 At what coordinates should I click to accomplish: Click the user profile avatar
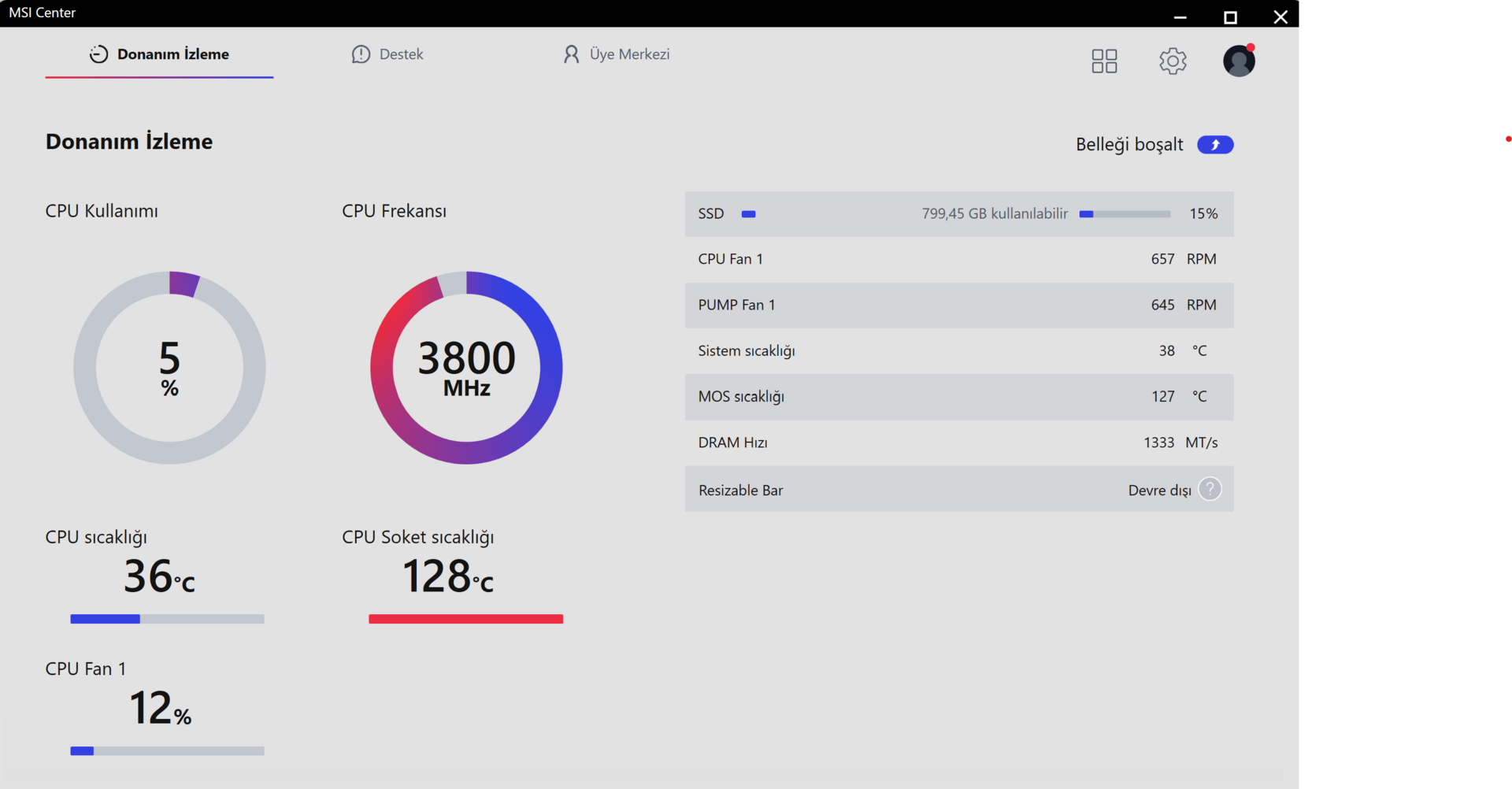point(1239,61)
